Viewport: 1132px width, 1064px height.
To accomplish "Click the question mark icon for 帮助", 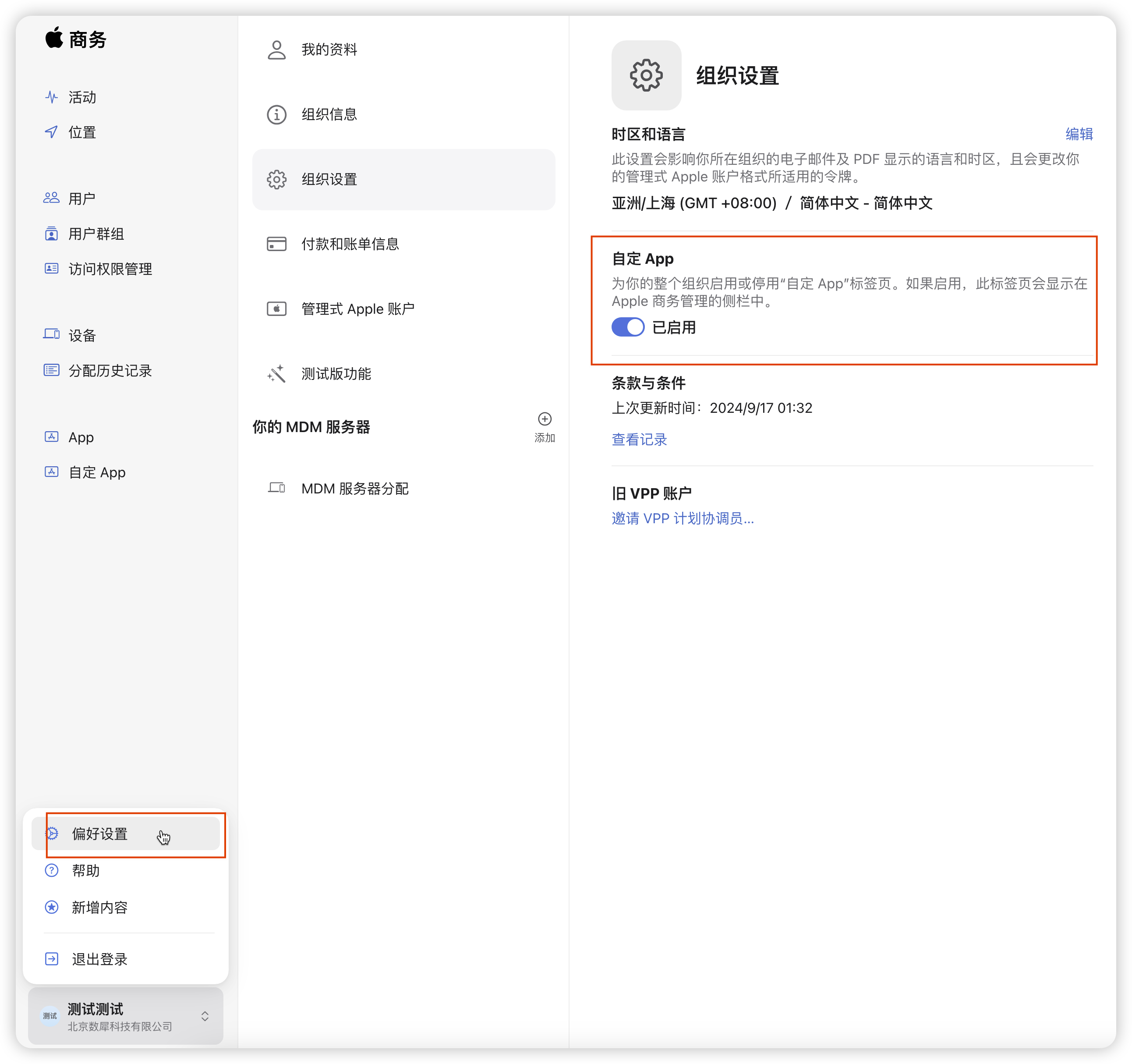I will coord(52,870).
